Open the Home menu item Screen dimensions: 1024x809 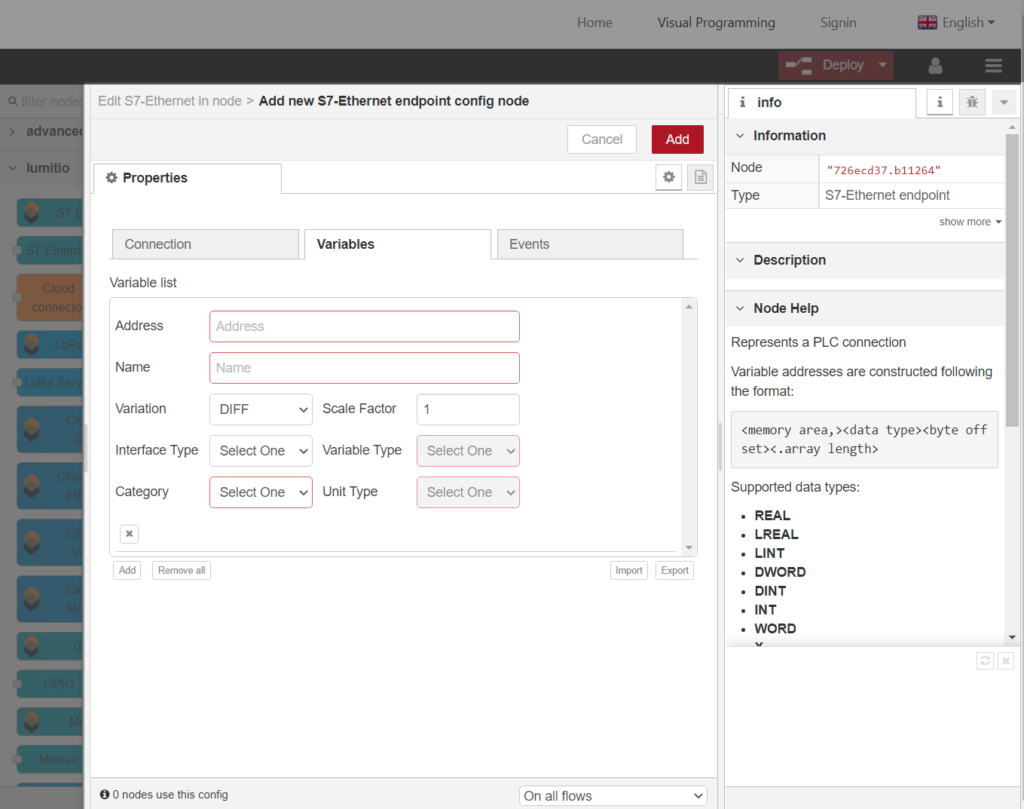[x=594, y=23]
